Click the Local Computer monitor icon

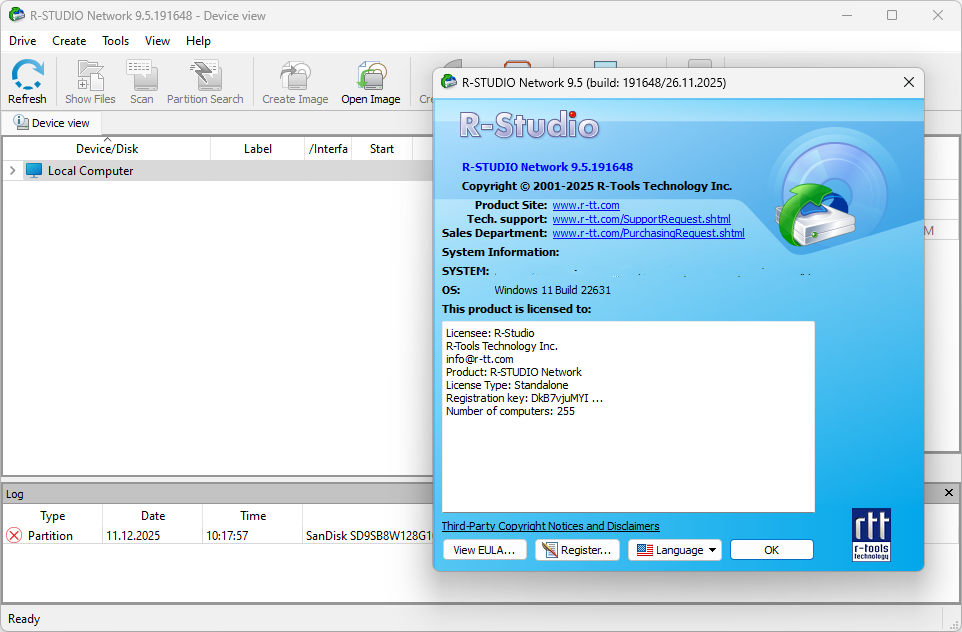pos(34,171)
